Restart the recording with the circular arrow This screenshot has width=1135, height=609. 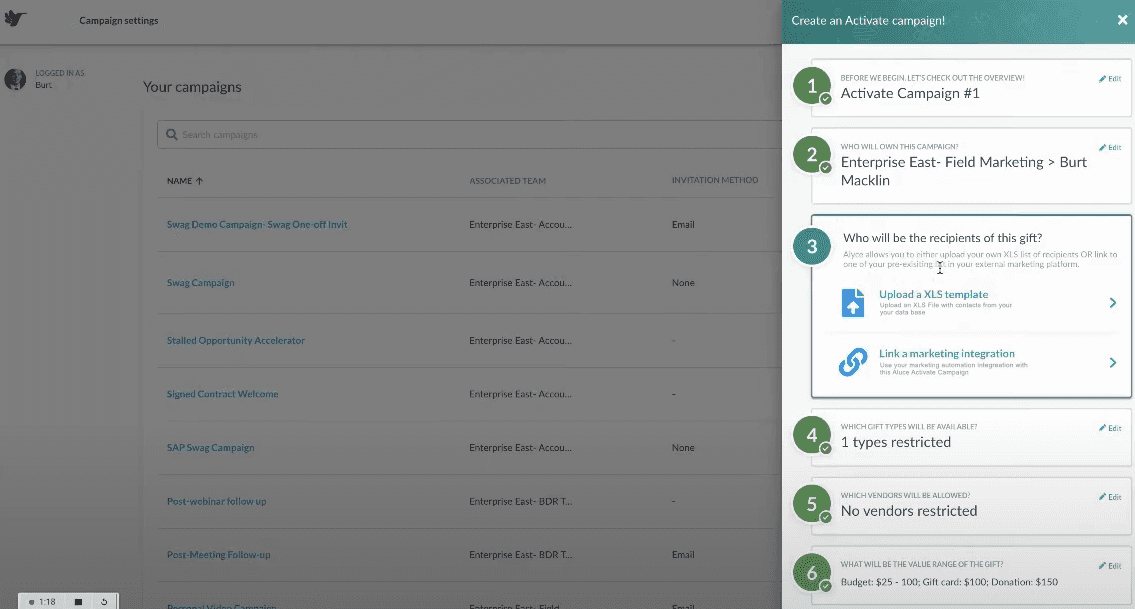(x=104, y=602)
